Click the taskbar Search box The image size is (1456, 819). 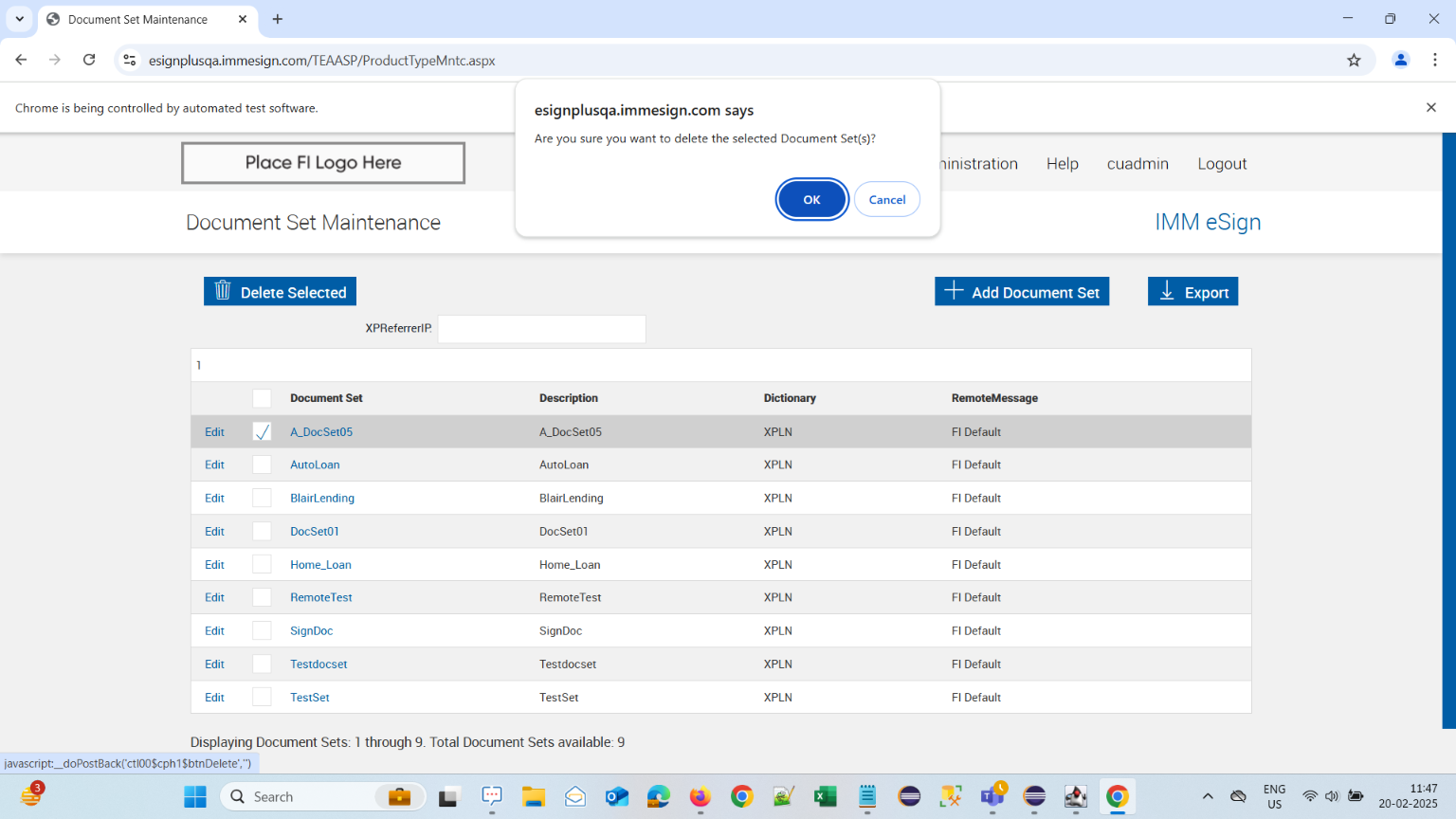pyautogui.click(x=323, y=796)
